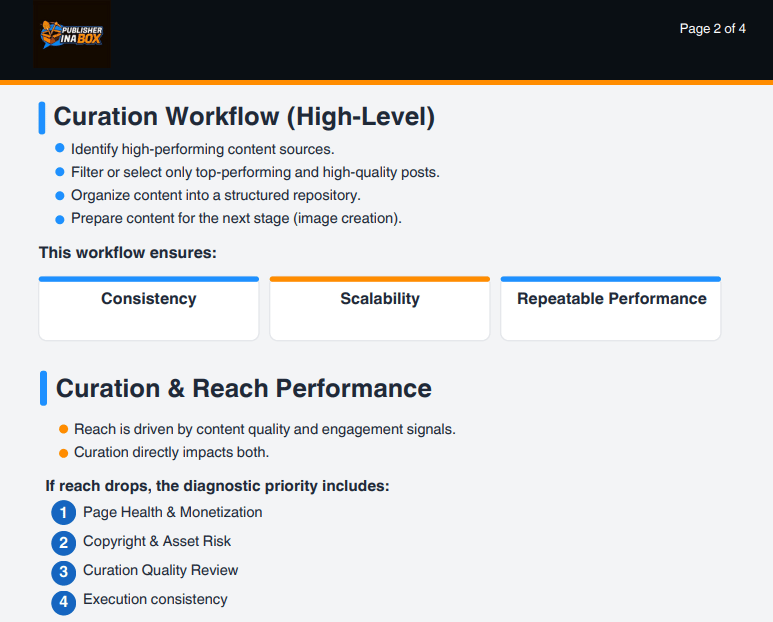Click the 'Curation Workflow (High-Level)' heading
773x622 pixels.
[x=244, y=117]
